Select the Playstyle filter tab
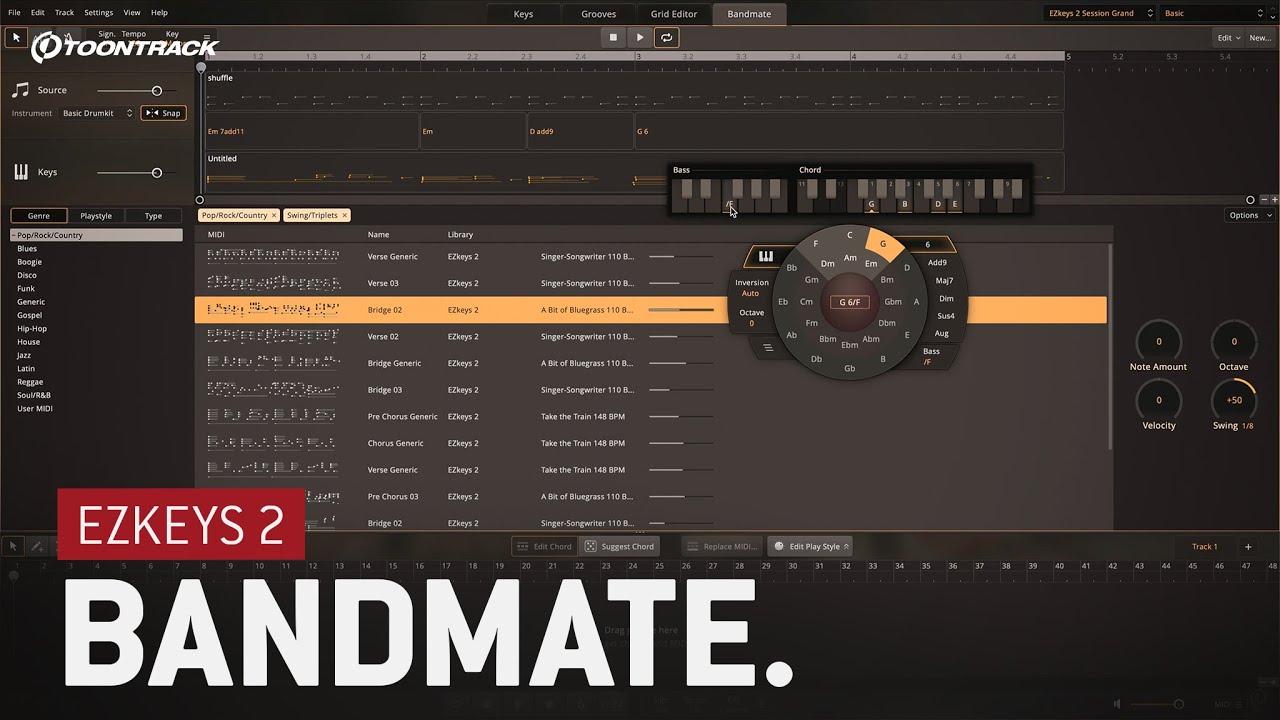 click(x=96, y=215)
